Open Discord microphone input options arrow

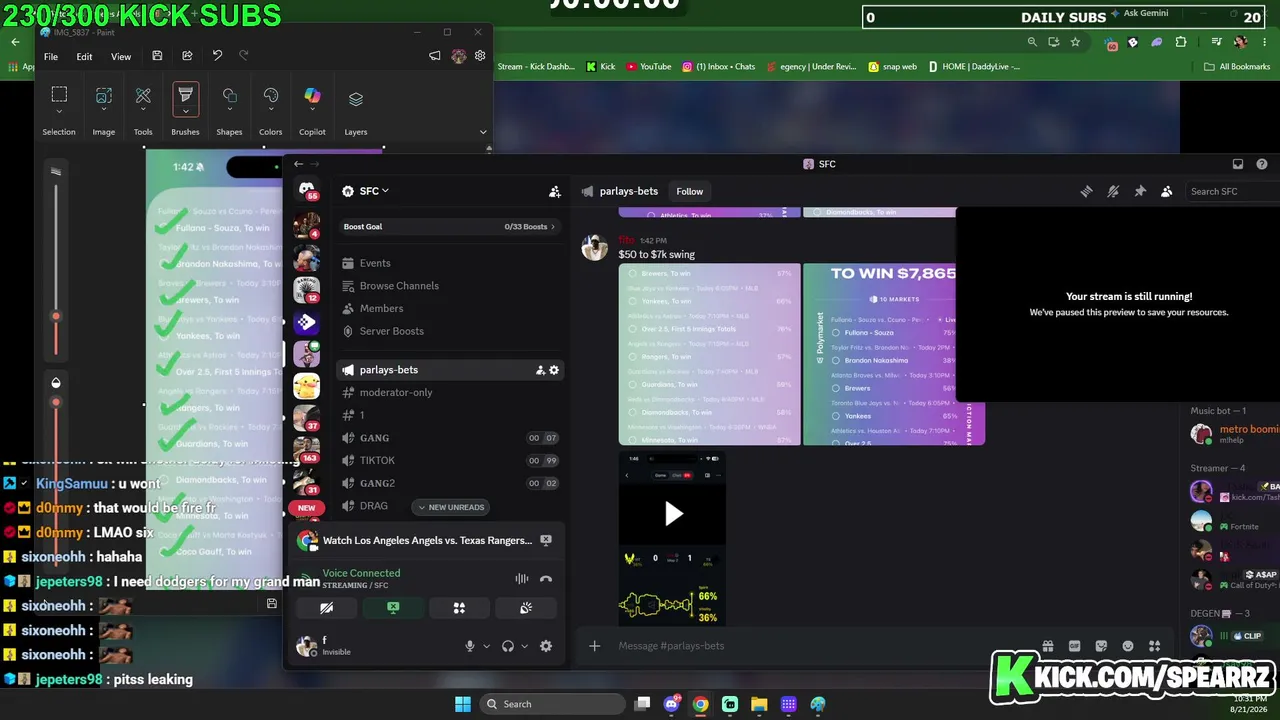486,646
